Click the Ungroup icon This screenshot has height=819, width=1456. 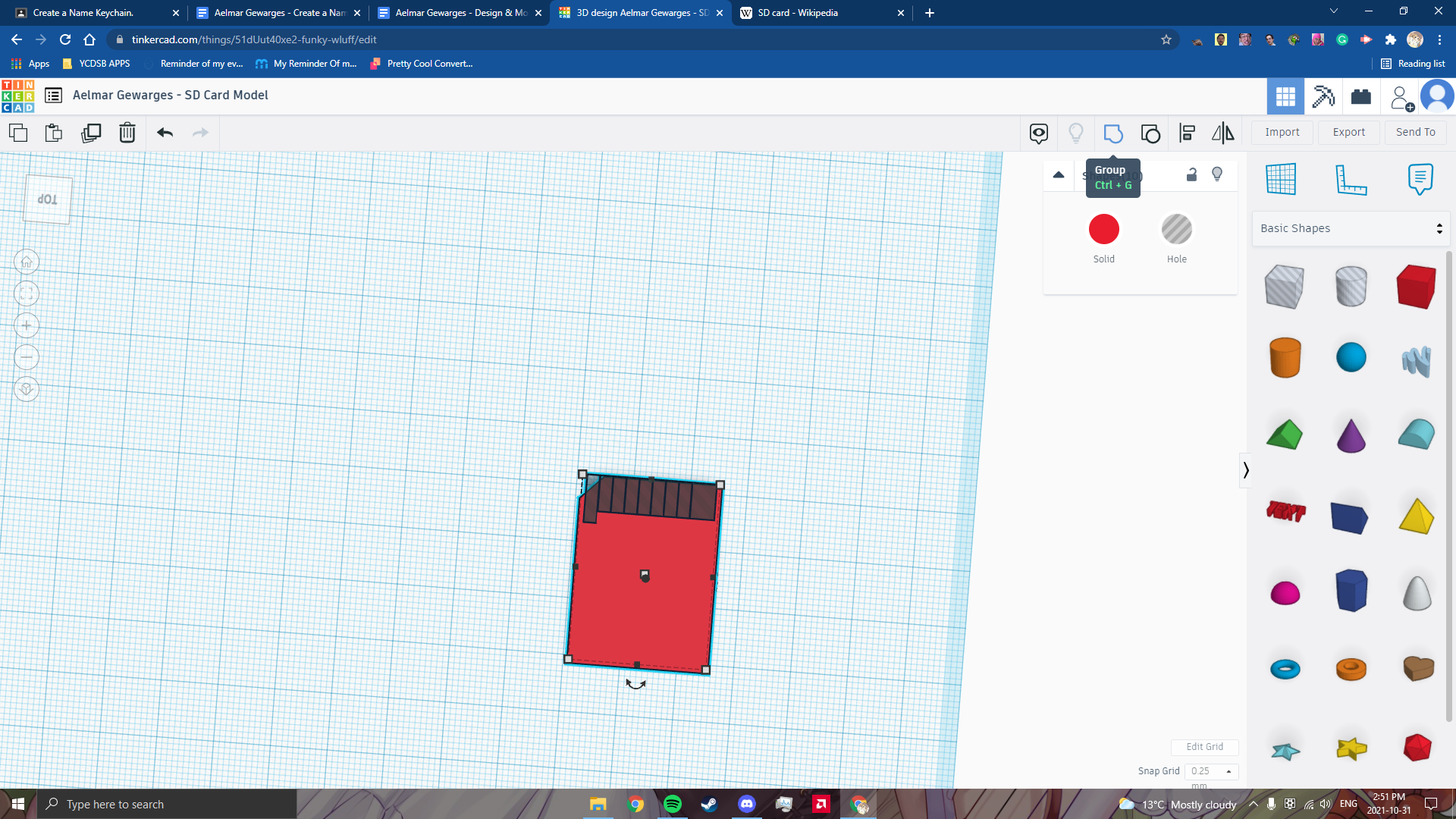1150,133
